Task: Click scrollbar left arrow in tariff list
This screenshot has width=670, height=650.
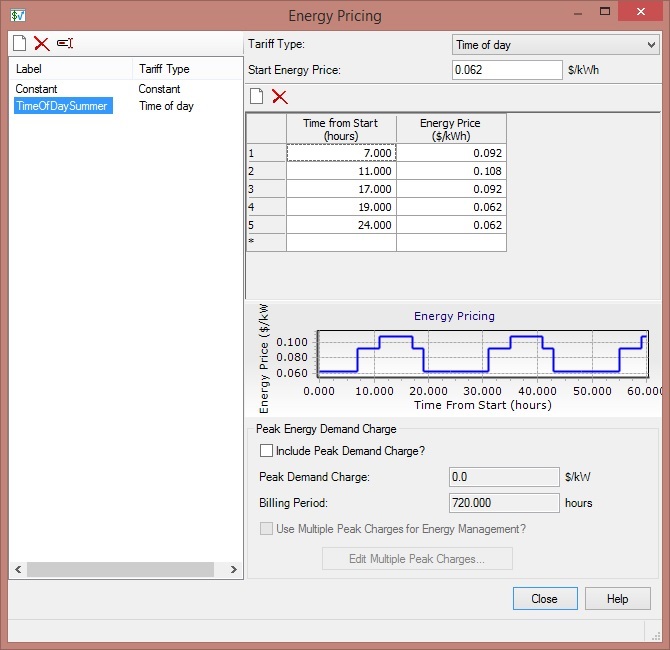Action: [x=18, y=569]
